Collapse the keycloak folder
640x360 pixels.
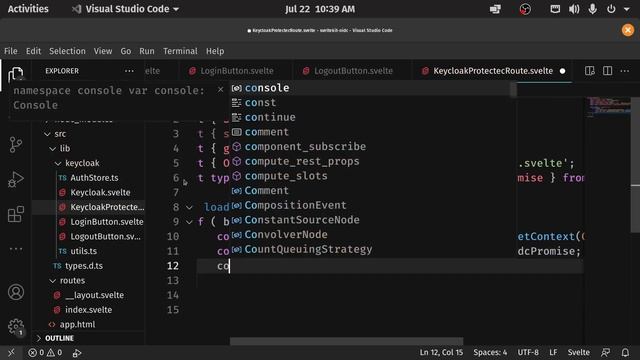coord(58,163)
